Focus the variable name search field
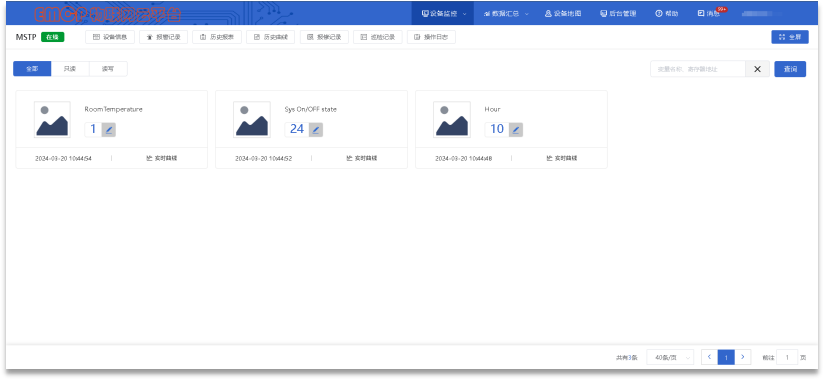 pyautogui.click(x=698, y=69)
